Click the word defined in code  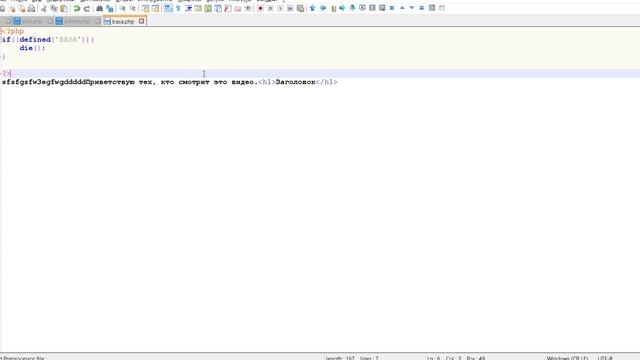[x=35, y=40]
